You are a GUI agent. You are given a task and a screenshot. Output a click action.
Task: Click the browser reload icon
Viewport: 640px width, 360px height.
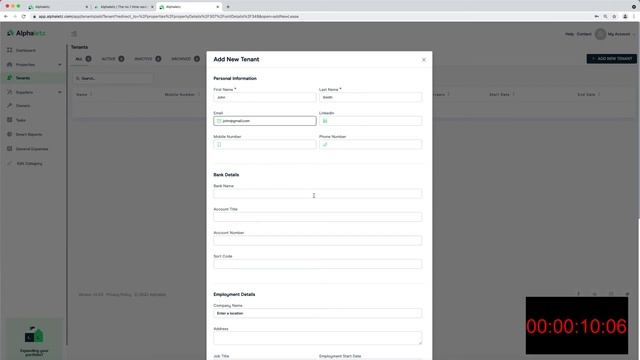point(23,16)
